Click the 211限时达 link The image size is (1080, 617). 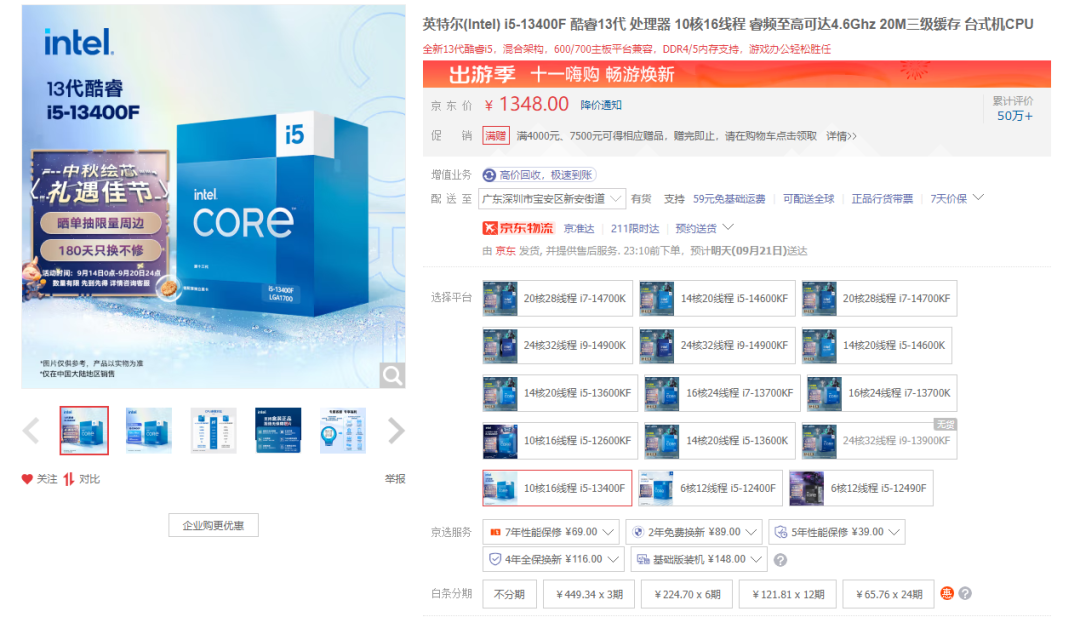click(x=634, y=229)
